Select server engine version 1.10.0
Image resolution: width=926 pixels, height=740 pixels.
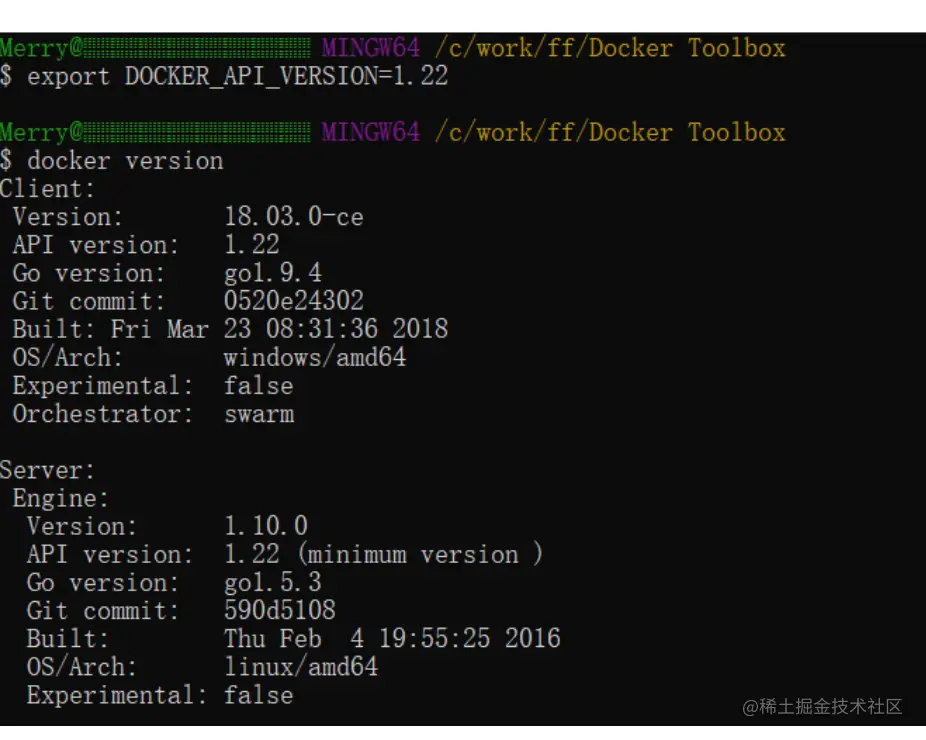[266, 526]
